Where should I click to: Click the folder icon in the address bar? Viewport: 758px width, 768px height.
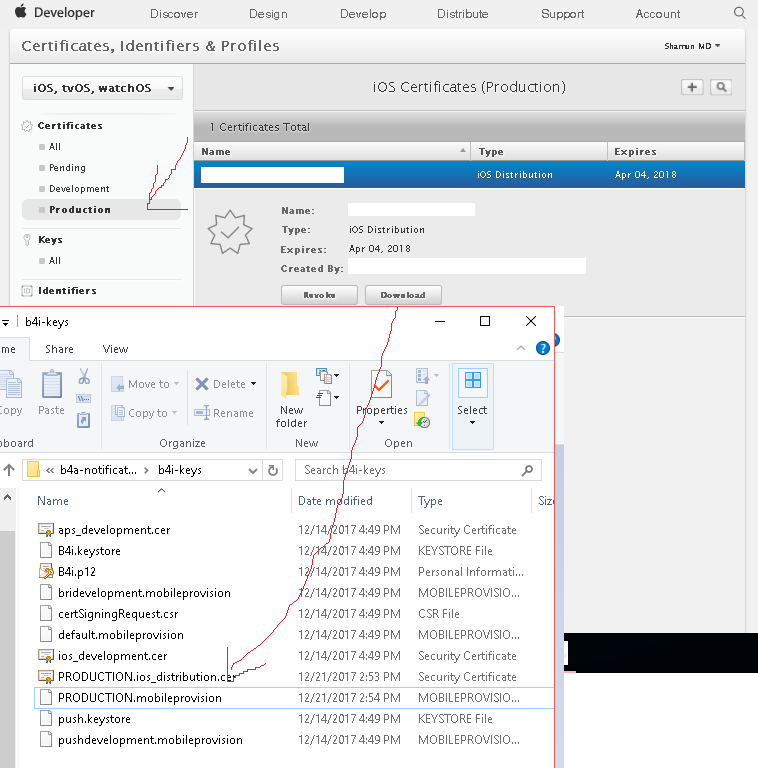point(33,469)
